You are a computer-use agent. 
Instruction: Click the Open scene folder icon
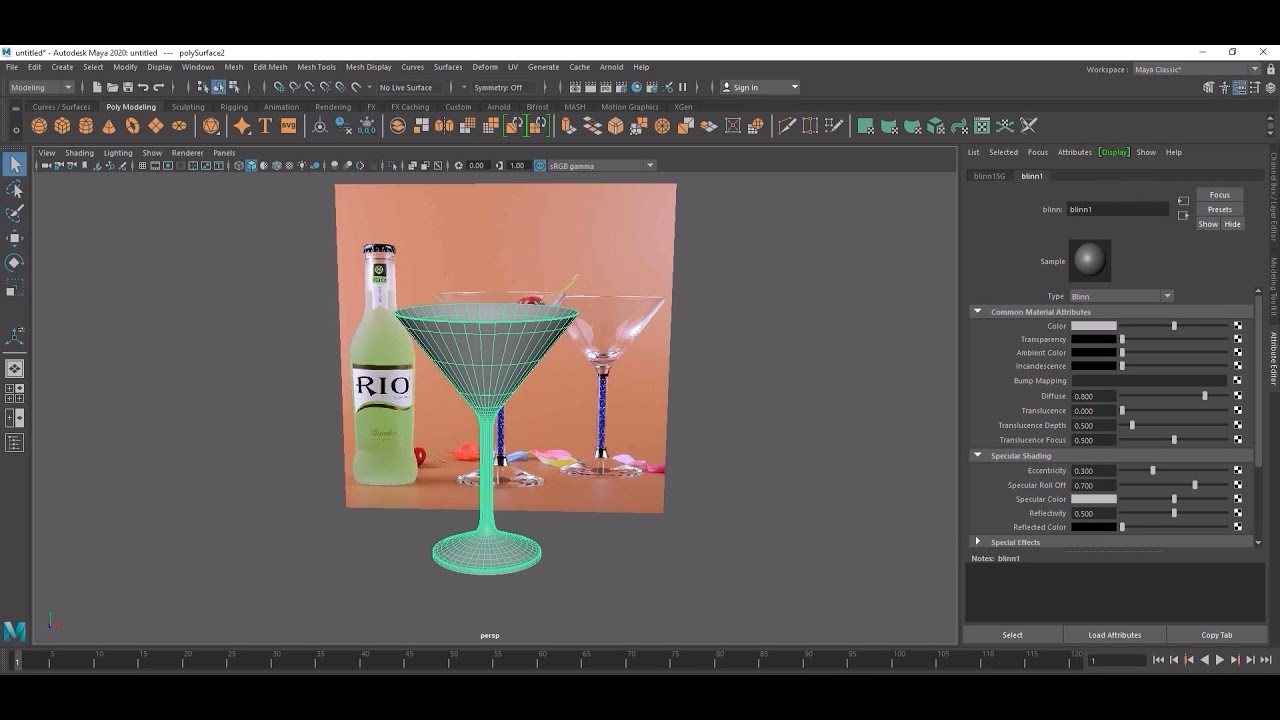click(x=112, y=87)
